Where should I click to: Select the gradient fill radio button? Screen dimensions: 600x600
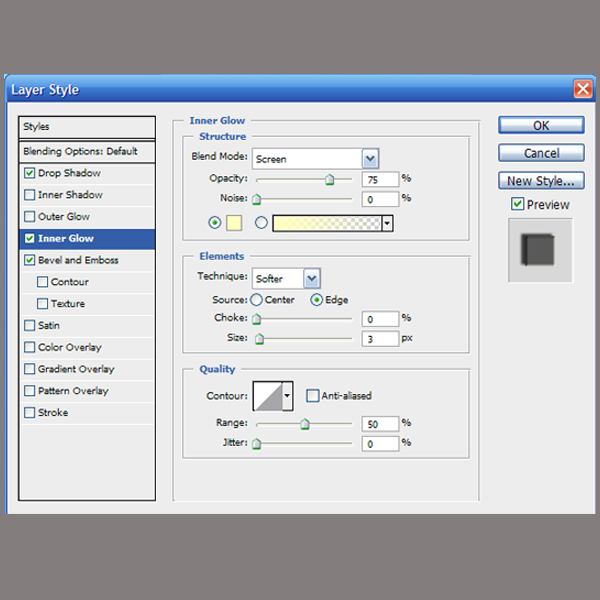coord(262,223)
